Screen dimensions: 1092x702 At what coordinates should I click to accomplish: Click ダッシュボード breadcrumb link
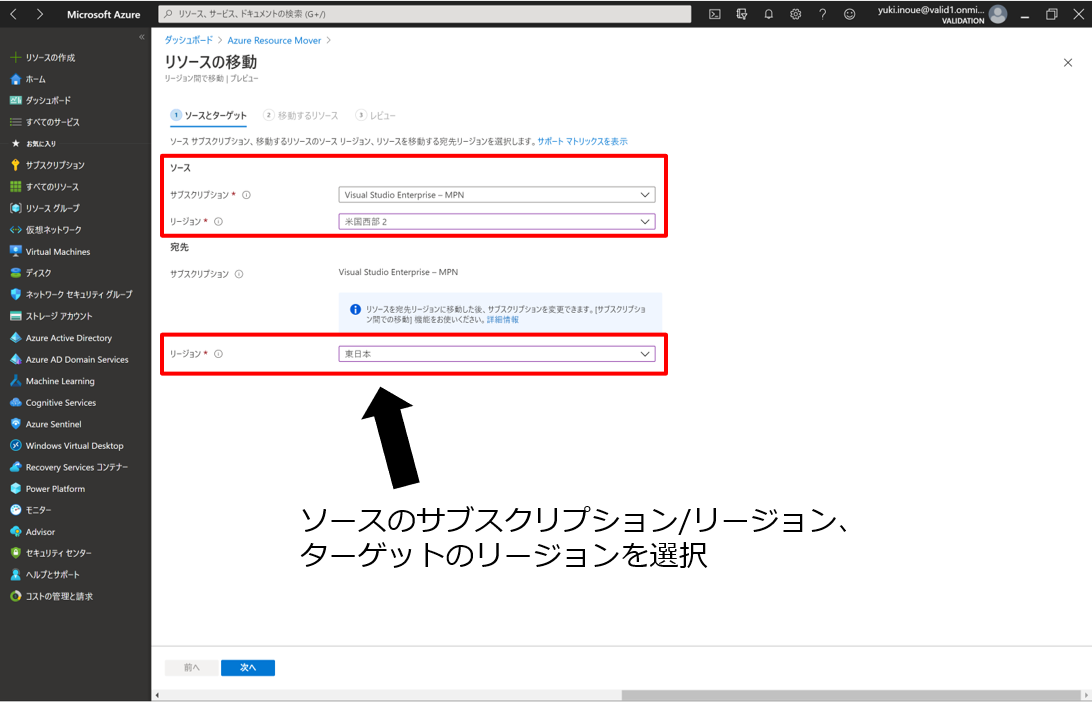(x=189, y=40)
